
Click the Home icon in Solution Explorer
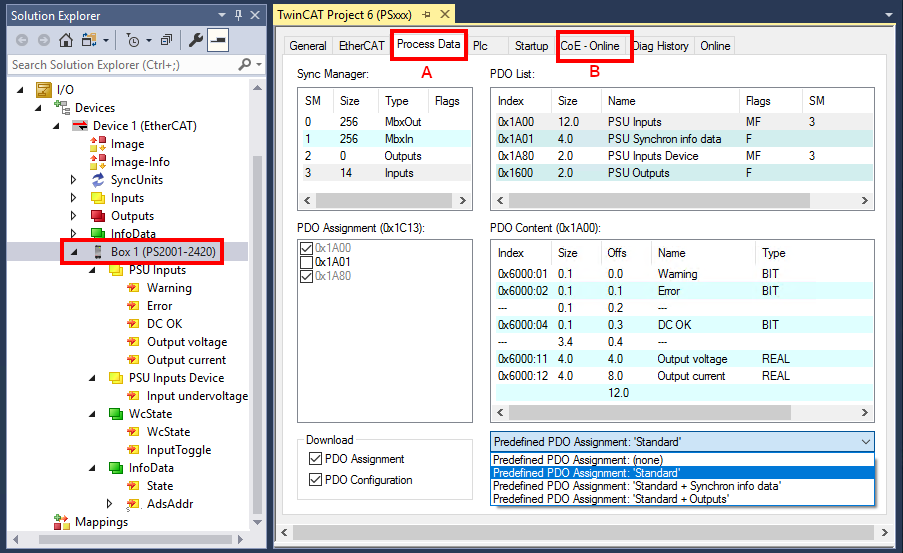click(66, 40)
